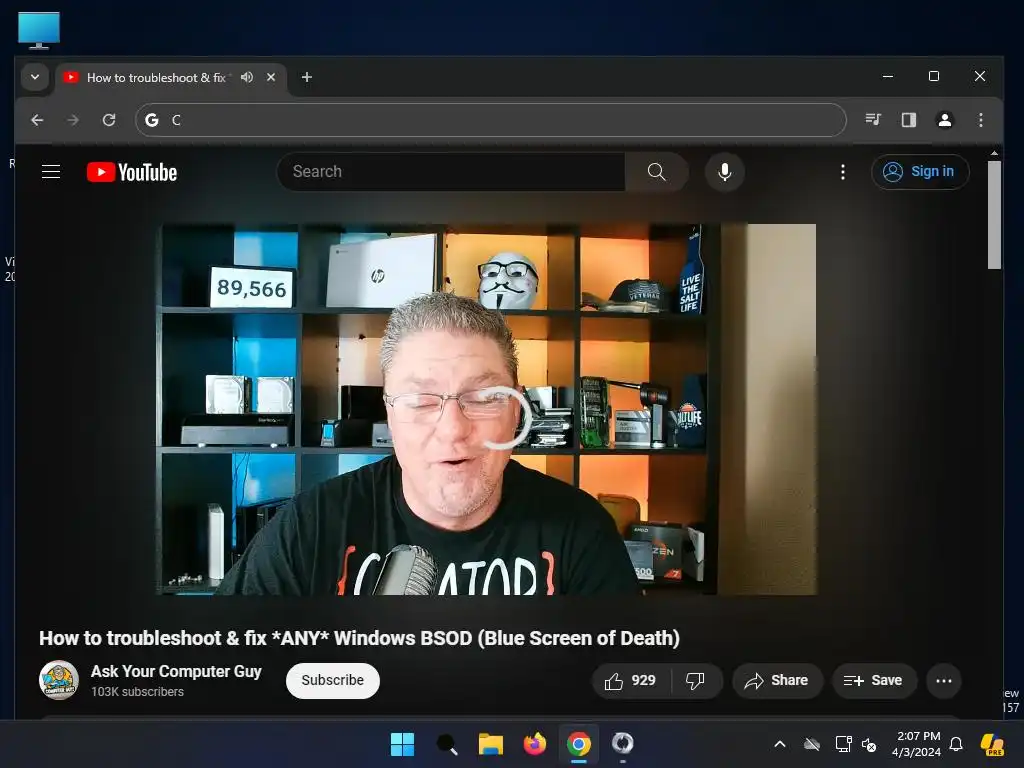Open YouTube settings three-dot menu
The image size is (1024, 768).
pyautogui.click(x=842, y=172)
